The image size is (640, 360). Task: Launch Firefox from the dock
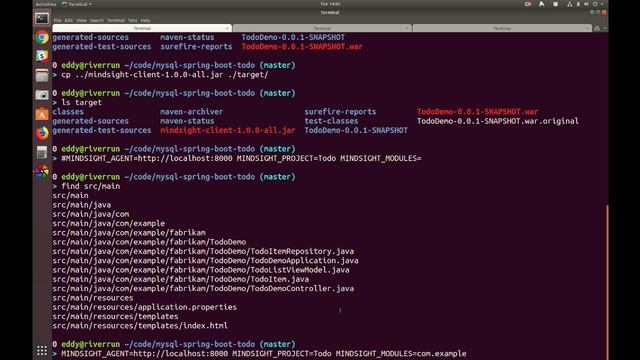coord(42,133)
